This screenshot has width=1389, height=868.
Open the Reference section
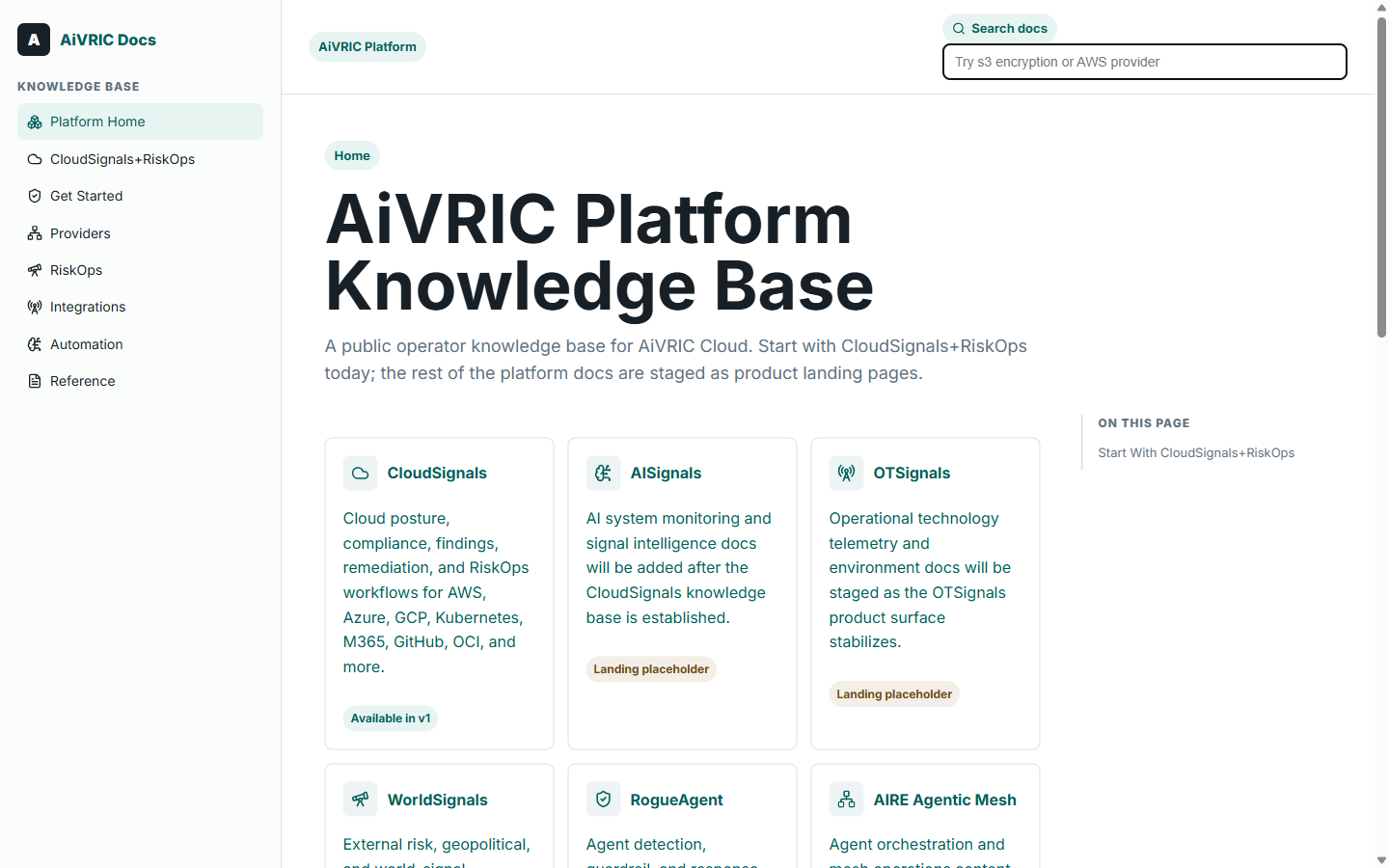point(140,381)
